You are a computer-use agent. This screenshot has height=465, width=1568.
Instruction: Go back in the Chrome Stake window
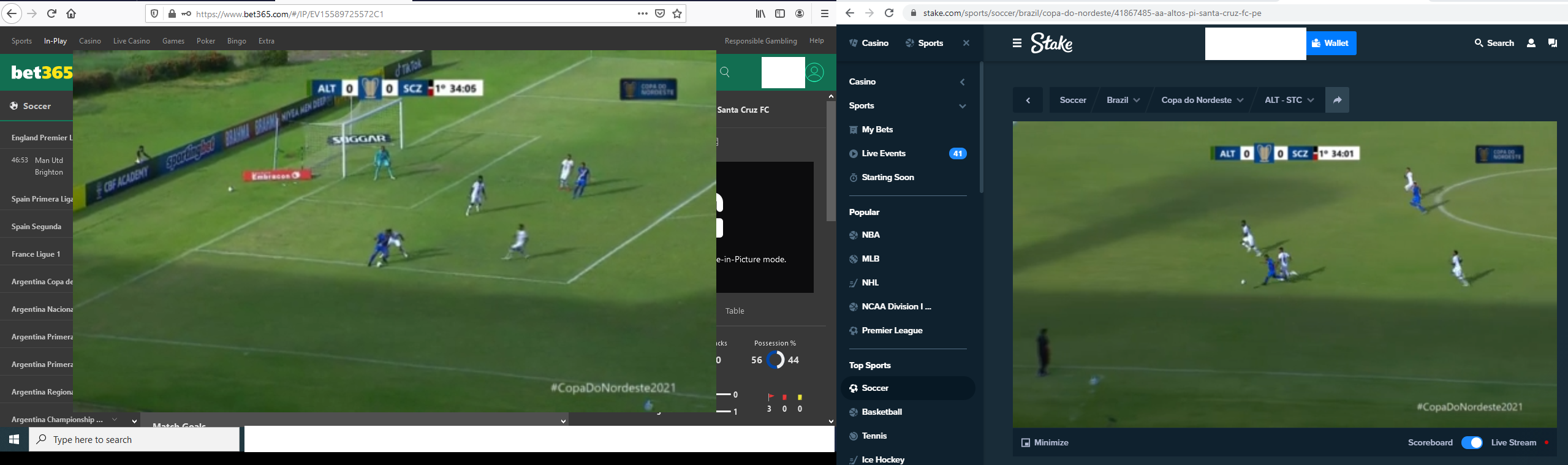pyautogui.click(x=849, y=13)
